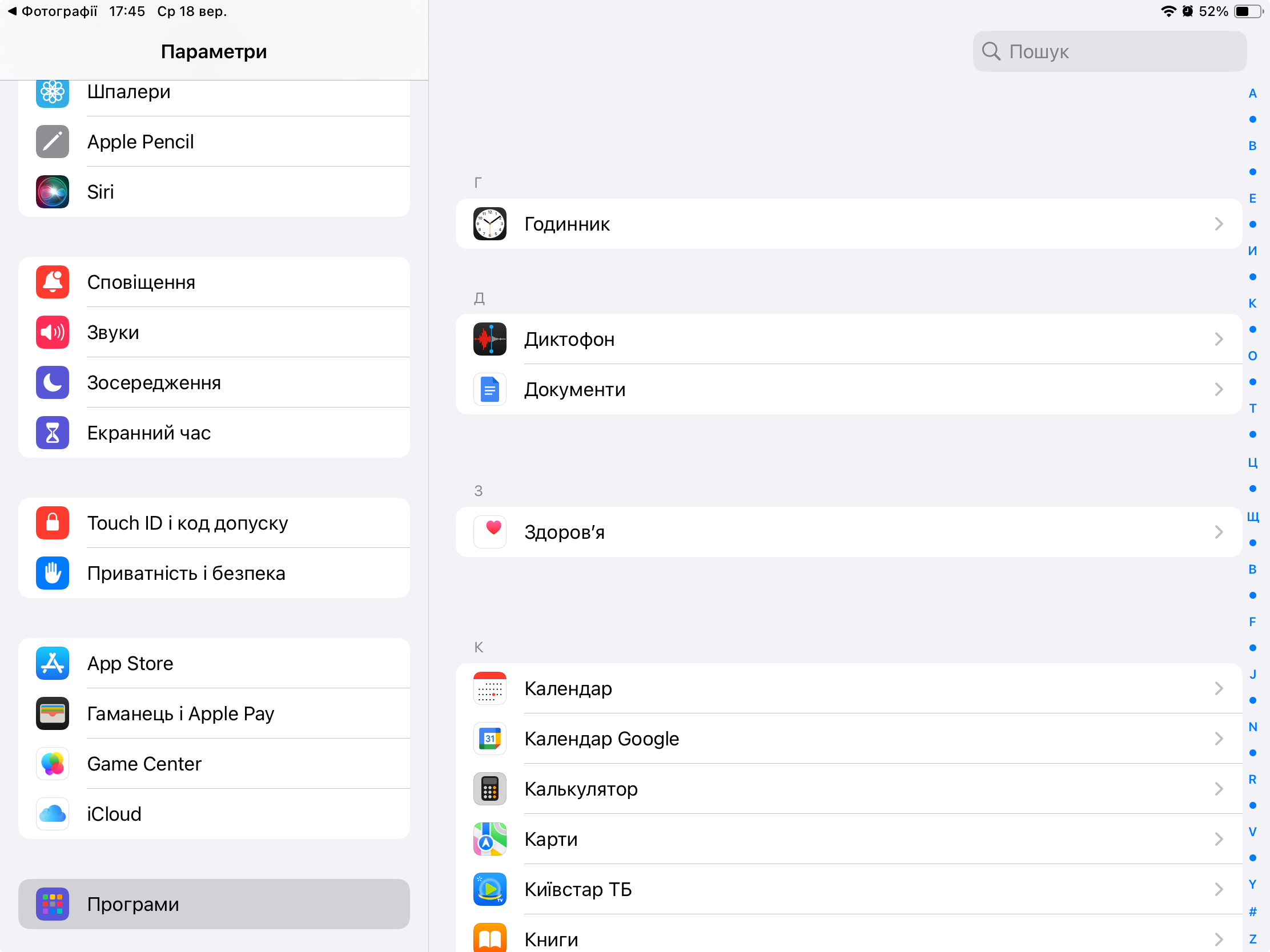Tap the Диктофон waveform icon
Image resolution: width=1270 pixels, height=952 pixels.
[x=490, y=339]
